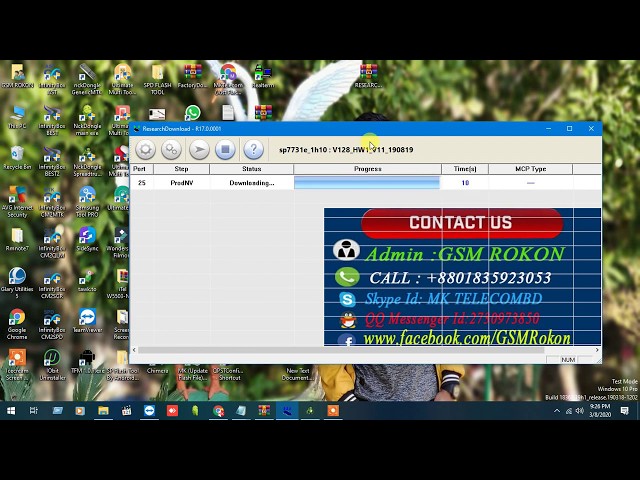Click the download progress bar

[367, 183]
